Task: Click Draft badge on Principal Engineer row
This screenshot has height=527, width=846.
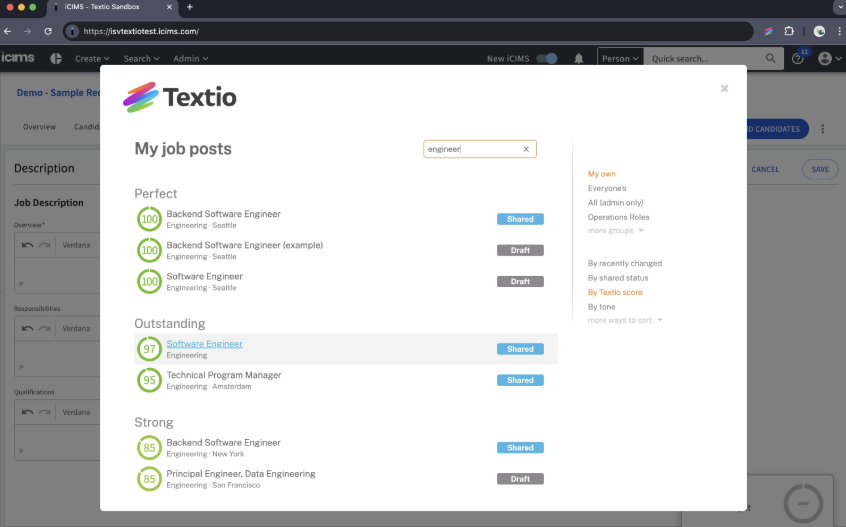Action: click(x=520, y=479)
